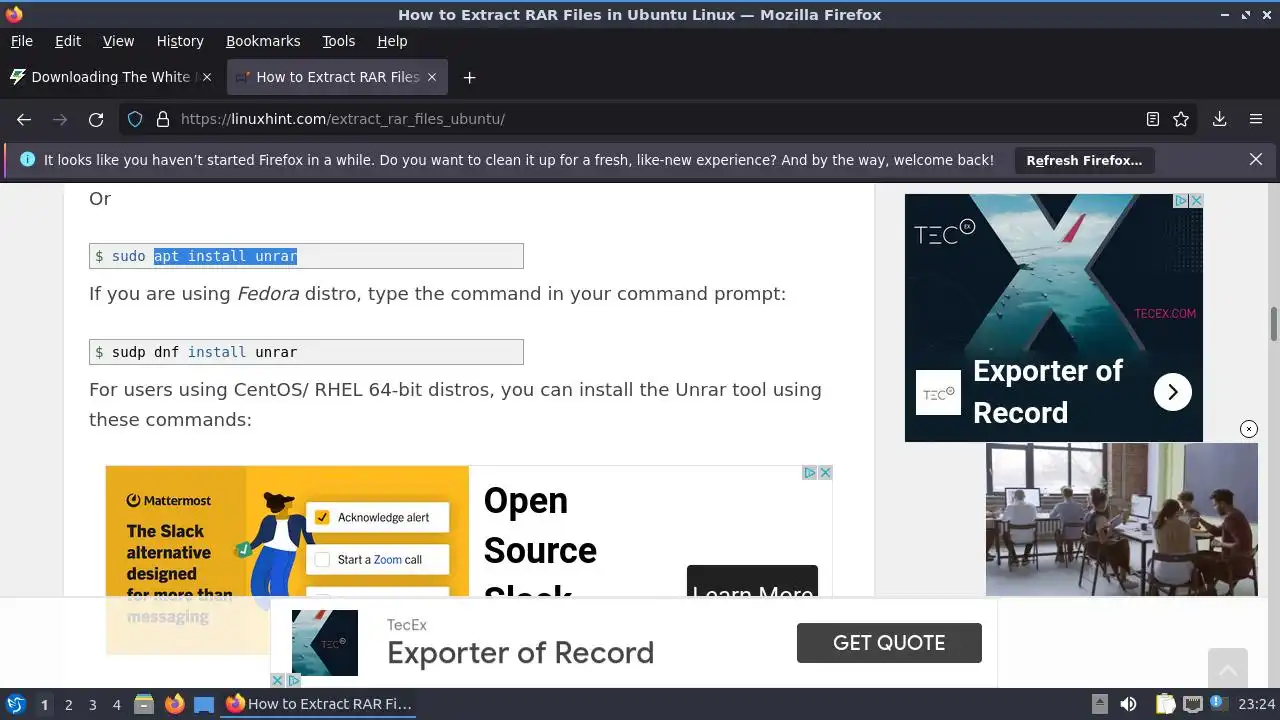
Task: Click the GET QUOTE button
Action: click(x=889, y=643)
